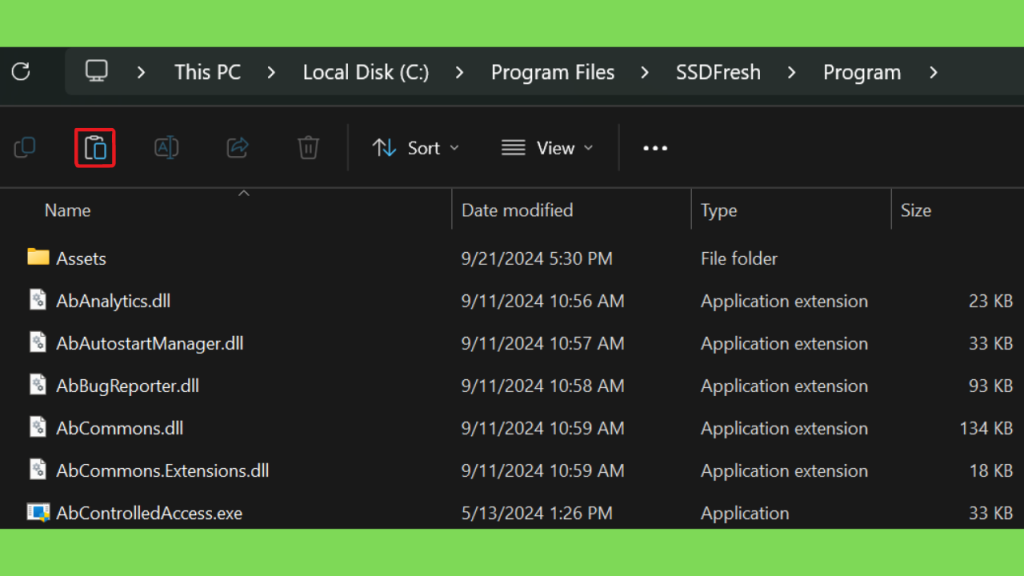Select the file AbCommons.Extensions.dll

click(x=162, y=471)
